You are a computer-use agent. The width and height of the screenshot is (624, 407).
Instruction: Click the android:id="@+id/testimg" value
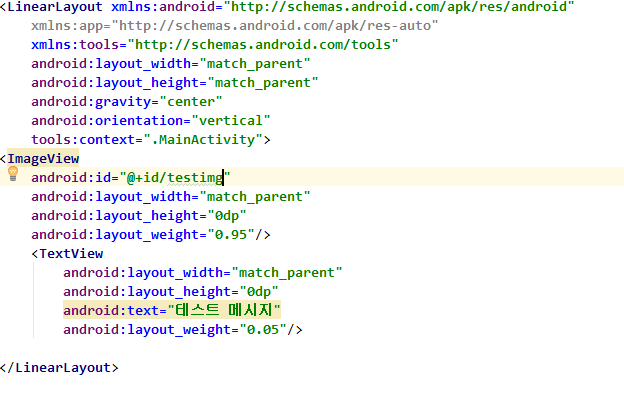(175, 177)
